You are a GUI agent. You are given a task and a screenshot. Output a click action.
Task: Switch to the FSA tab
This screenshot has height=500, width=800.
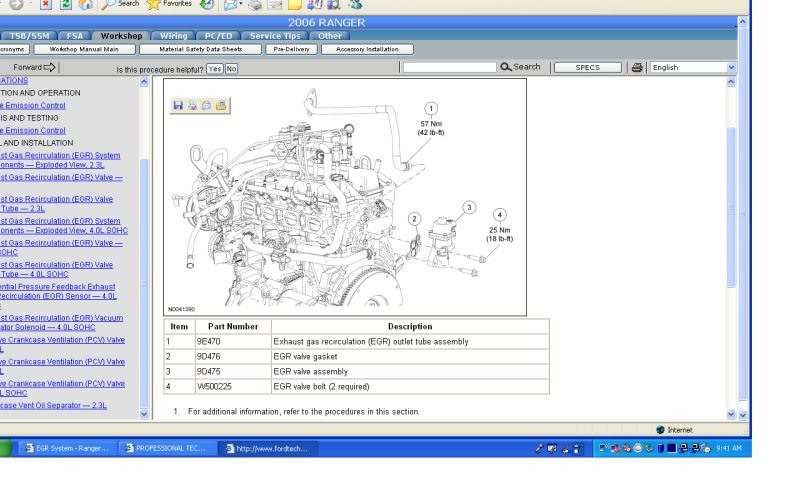[x=74, y=36]
